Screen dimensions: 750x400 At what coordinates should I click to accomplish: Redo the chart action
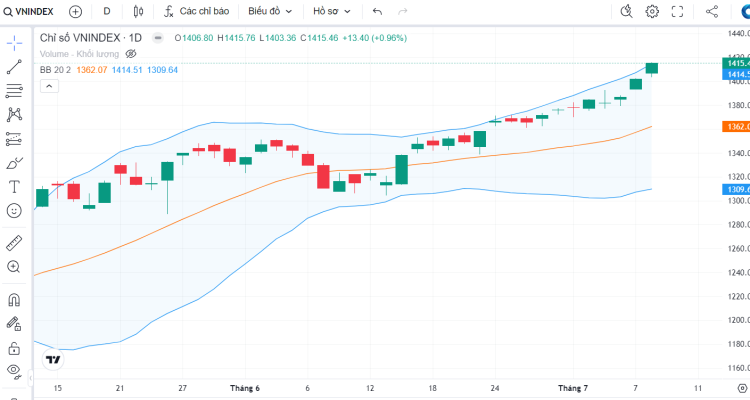[403, 11]
